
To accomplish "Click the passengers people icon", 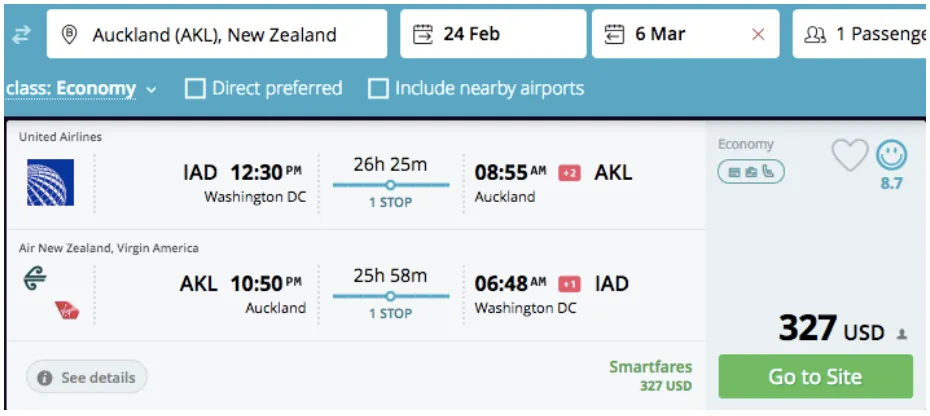I will (x=815, y=34).
